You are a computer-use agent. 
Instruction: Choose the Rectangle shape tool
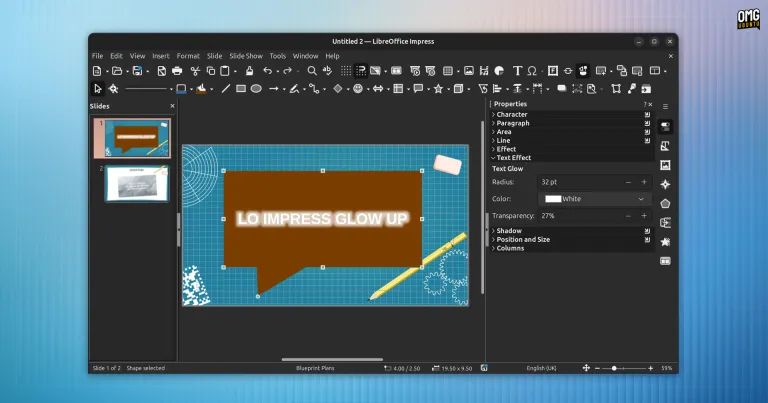241,89
